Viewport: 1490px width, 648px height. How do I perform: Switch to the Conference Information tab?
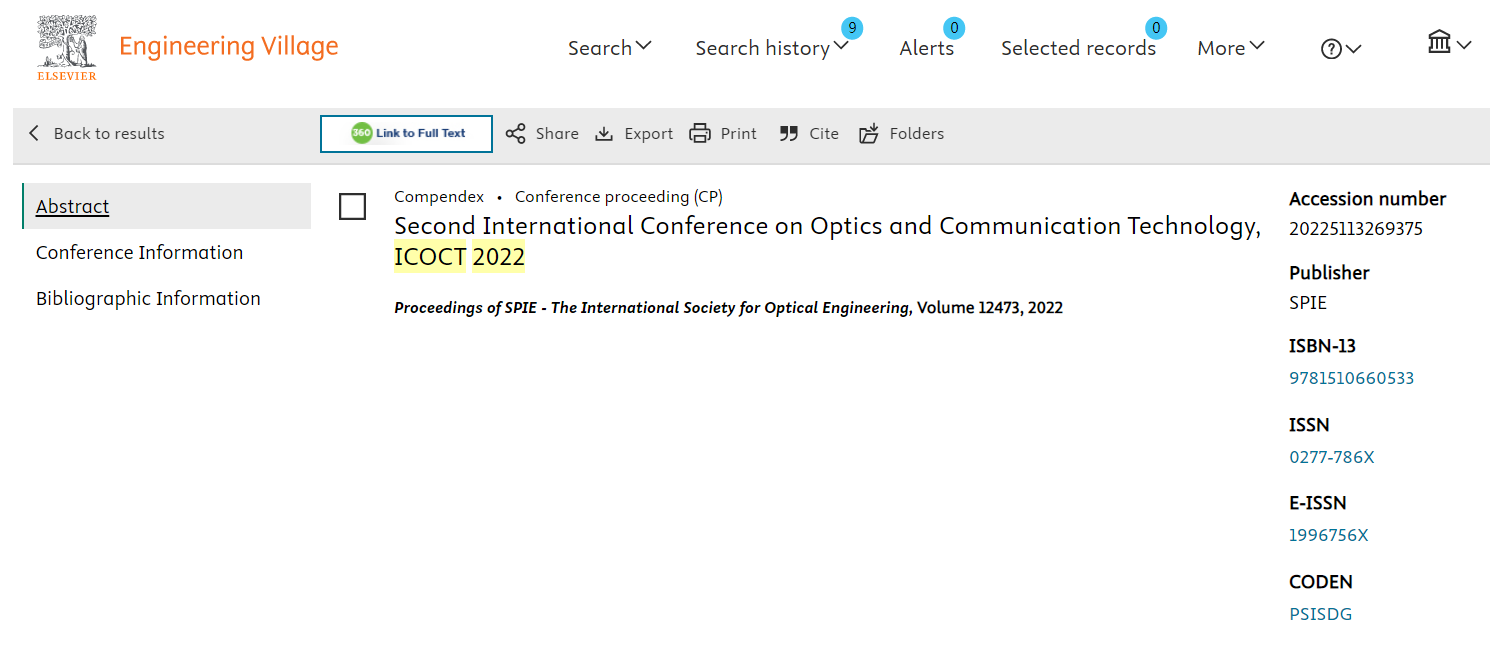click(140, 252)
